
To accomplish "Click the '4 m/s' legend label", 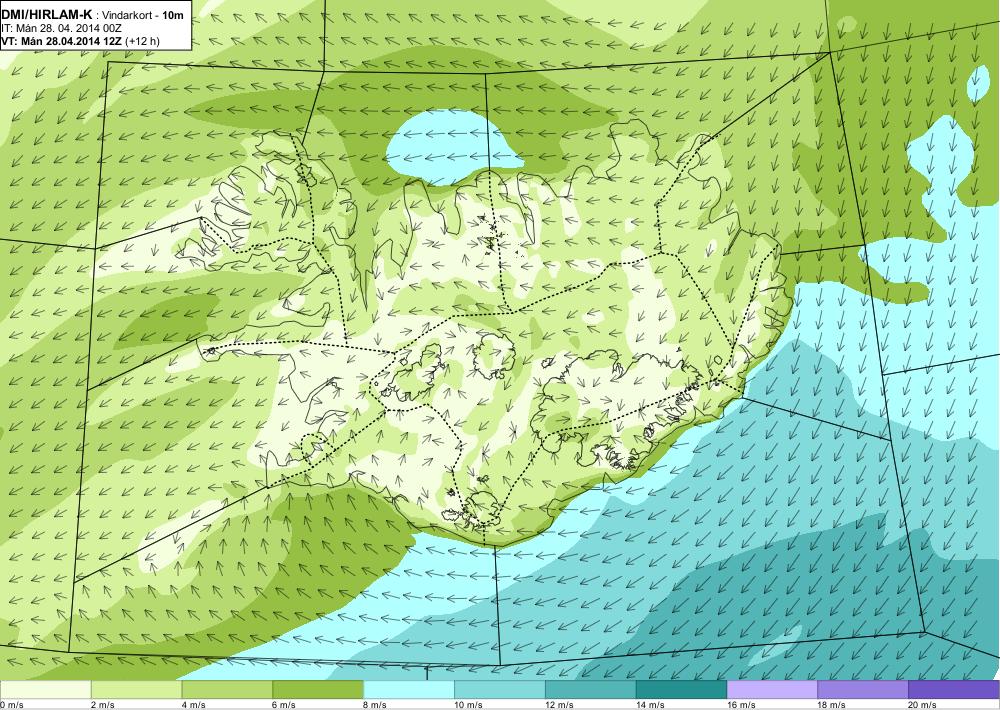I will tap(194, 704).
